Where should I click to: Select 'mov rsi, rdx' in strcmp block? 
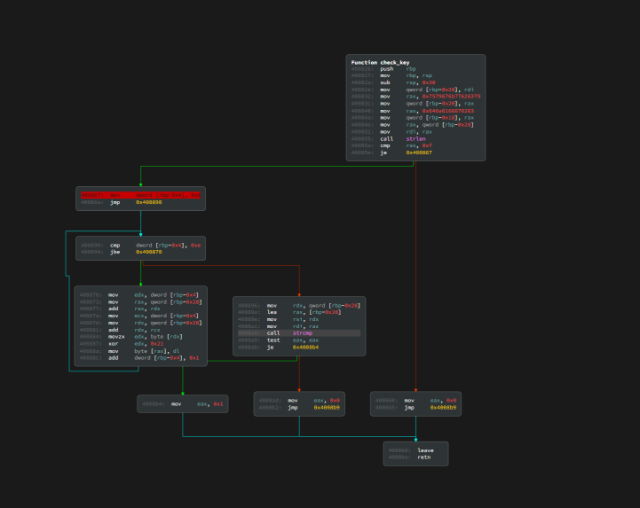[x=278, y=319]
